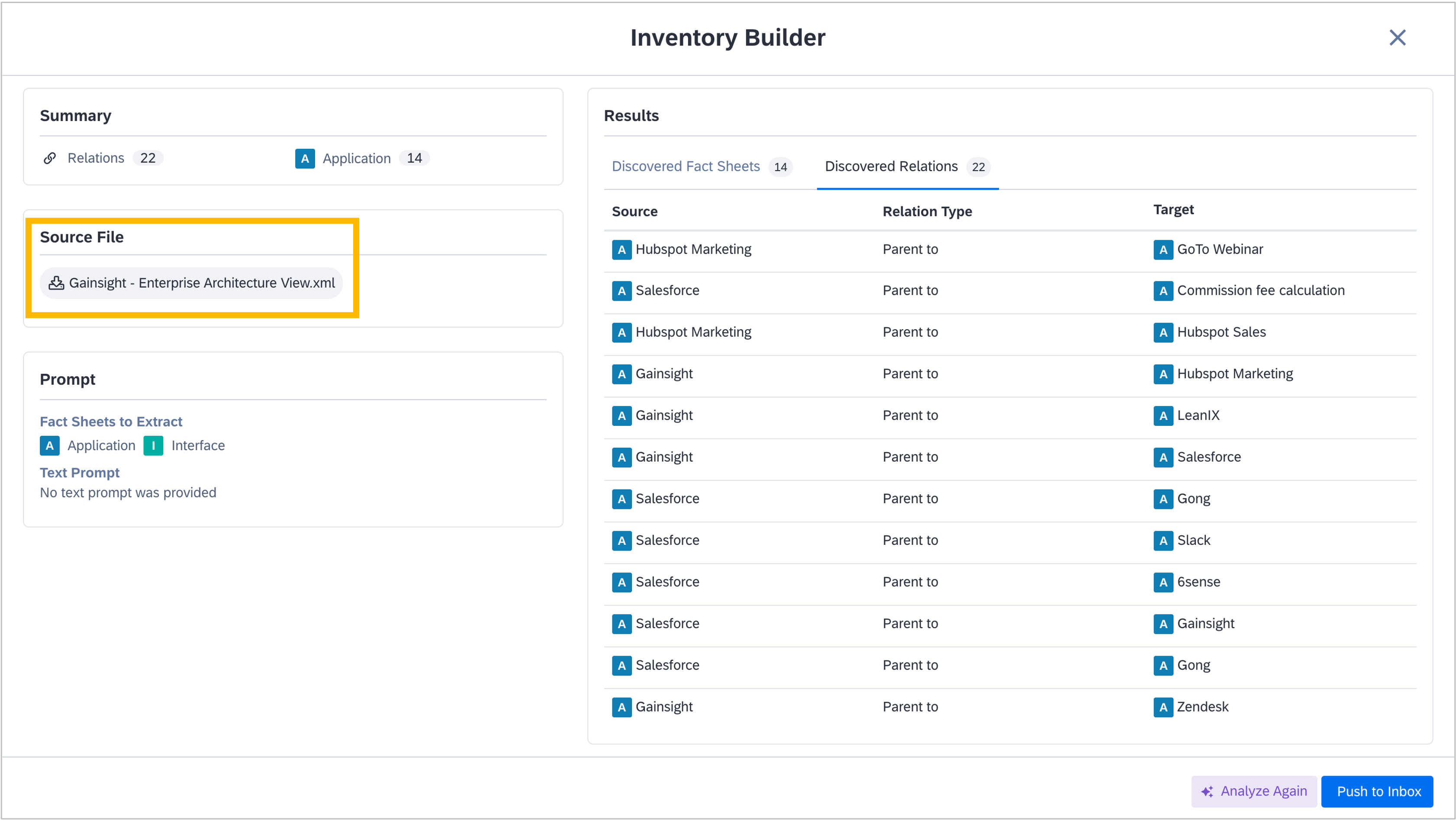Viewport: 1456px width, 821px height.
Task: Select GoTo Webinar target
Action: point(1220,249)
